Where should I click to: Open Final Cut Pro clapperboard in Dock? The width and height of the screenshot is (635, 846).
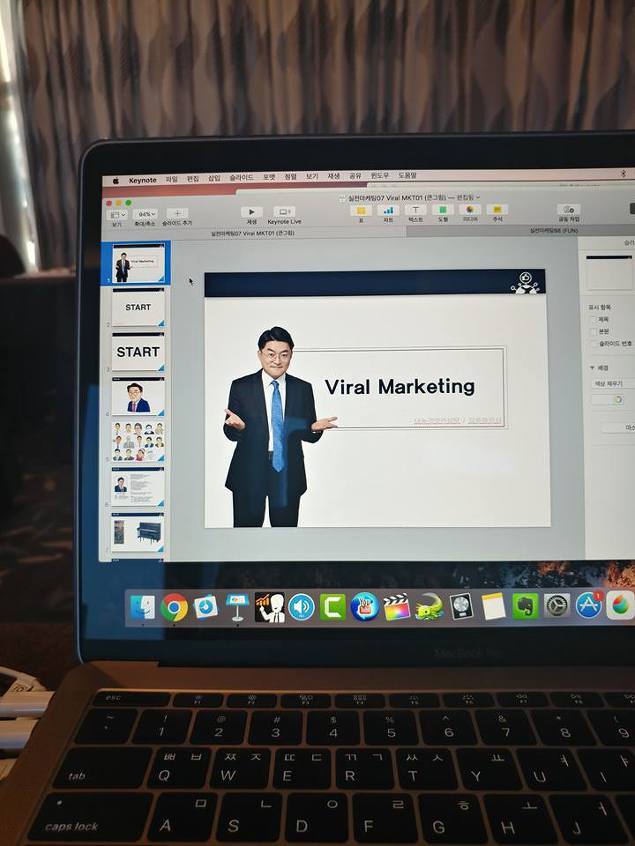(x=397, y=606)
